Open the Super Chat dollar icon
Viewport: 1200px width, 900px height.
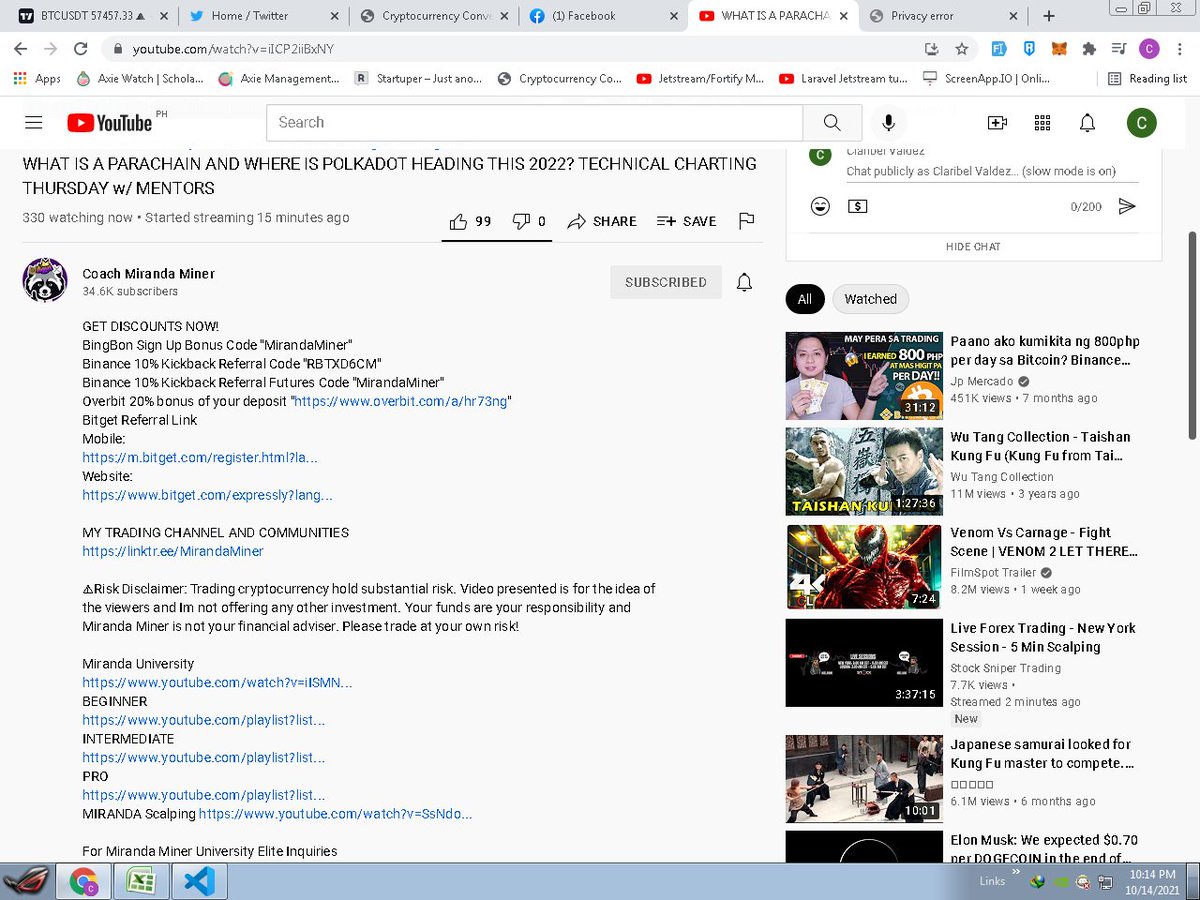[858, 206]
